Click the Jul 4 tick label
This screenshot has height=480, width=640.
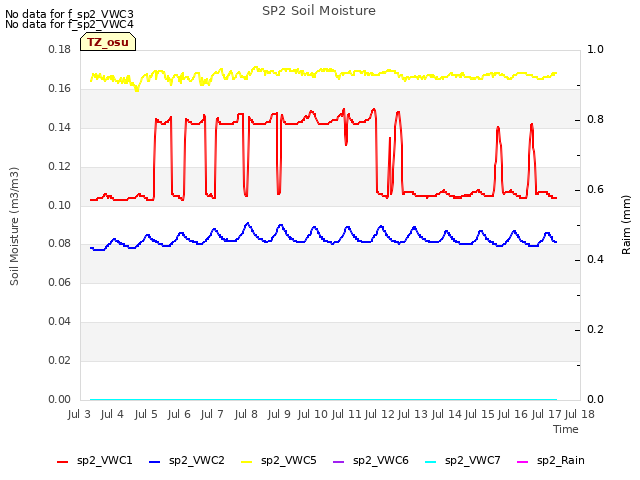[x=112, y=414]
